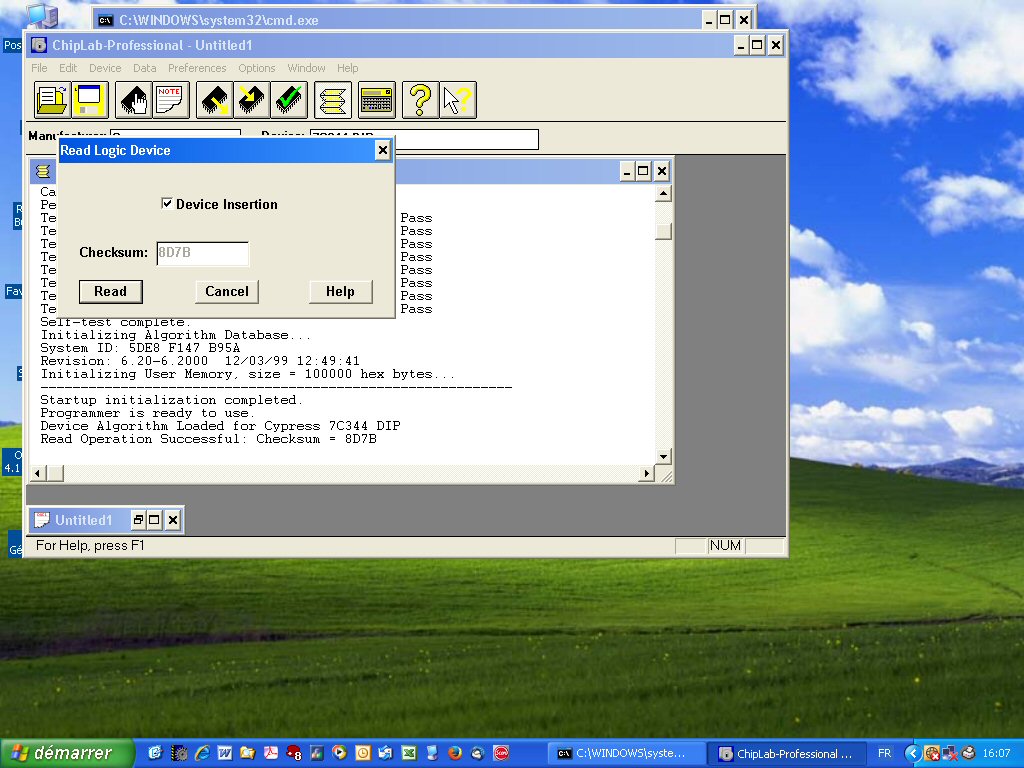Click the ChipLab-Professional title bar icon

[39, 45]
